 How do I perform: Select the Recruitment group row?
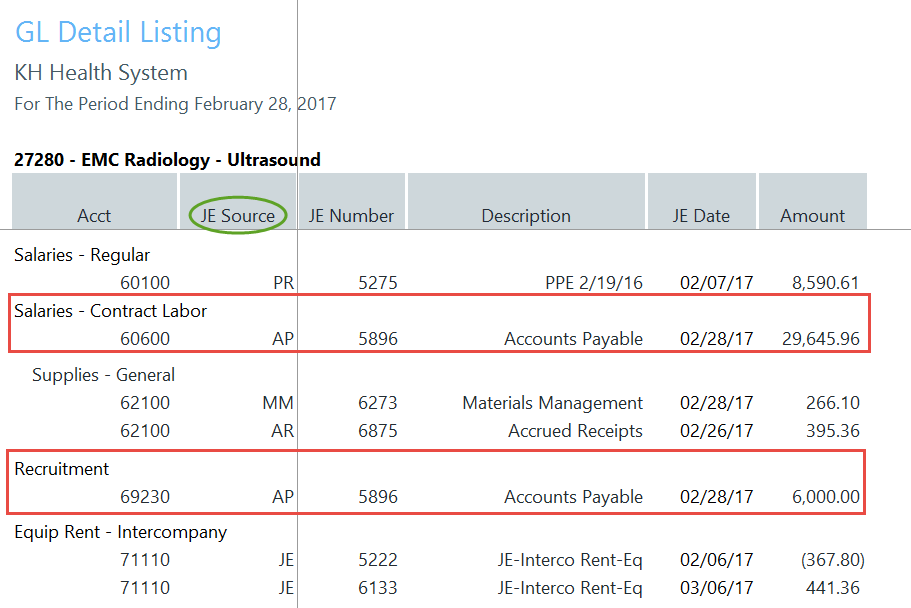tap(62, 468)
